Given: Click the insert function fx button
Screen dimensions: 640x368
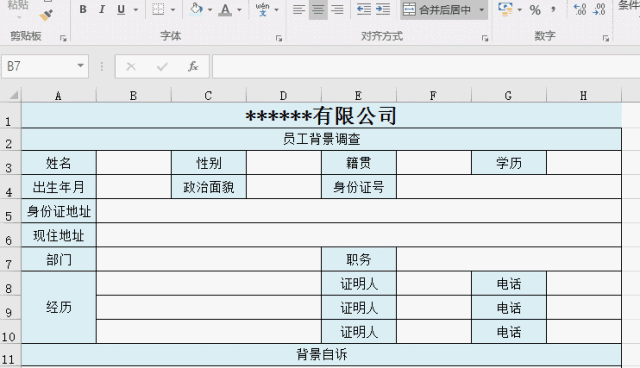Looking at the screenshot, I should point(193,66).
